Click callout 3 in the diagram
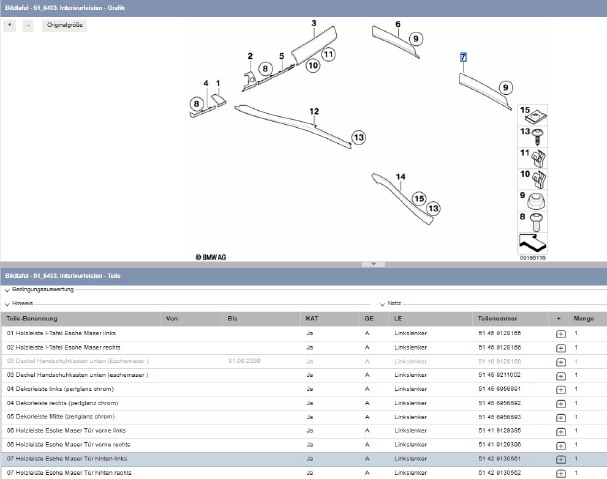Viewport: 607px width, 479px height. (314, 23)
